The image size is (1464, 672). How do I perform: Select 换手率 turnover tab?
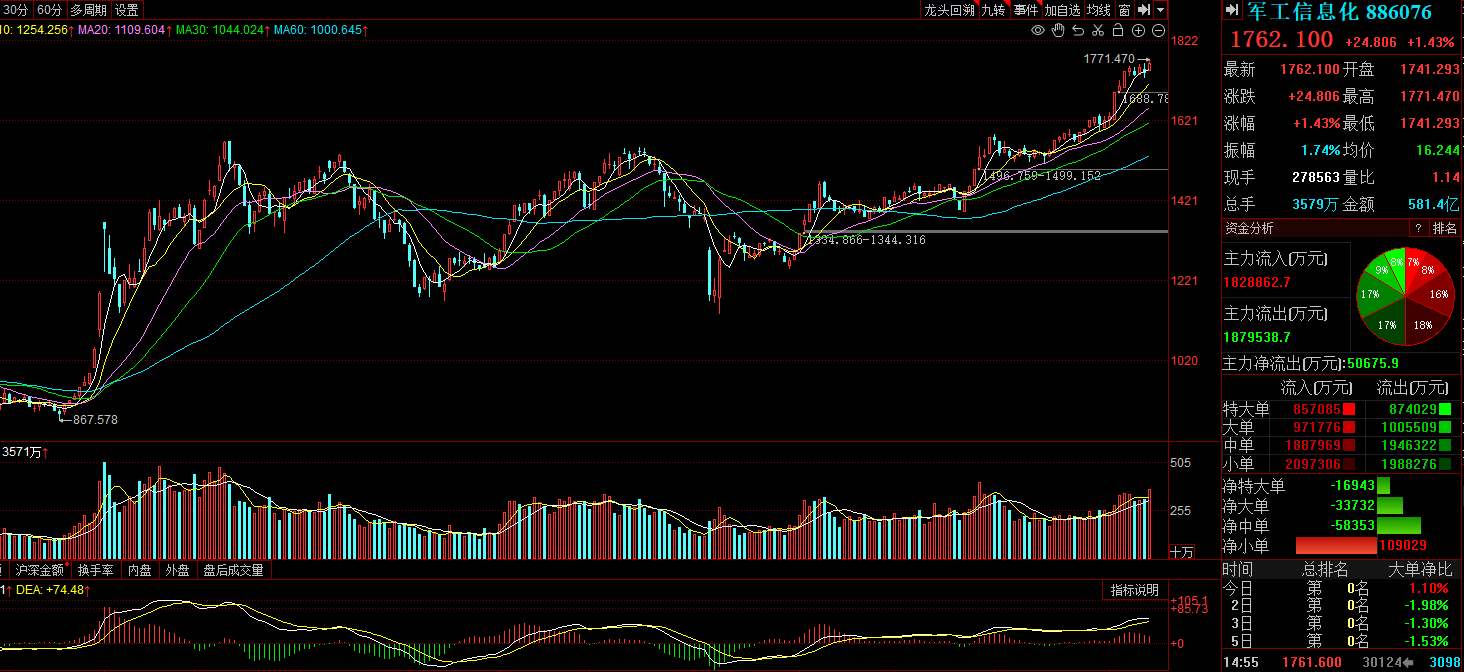pos(96,570)
